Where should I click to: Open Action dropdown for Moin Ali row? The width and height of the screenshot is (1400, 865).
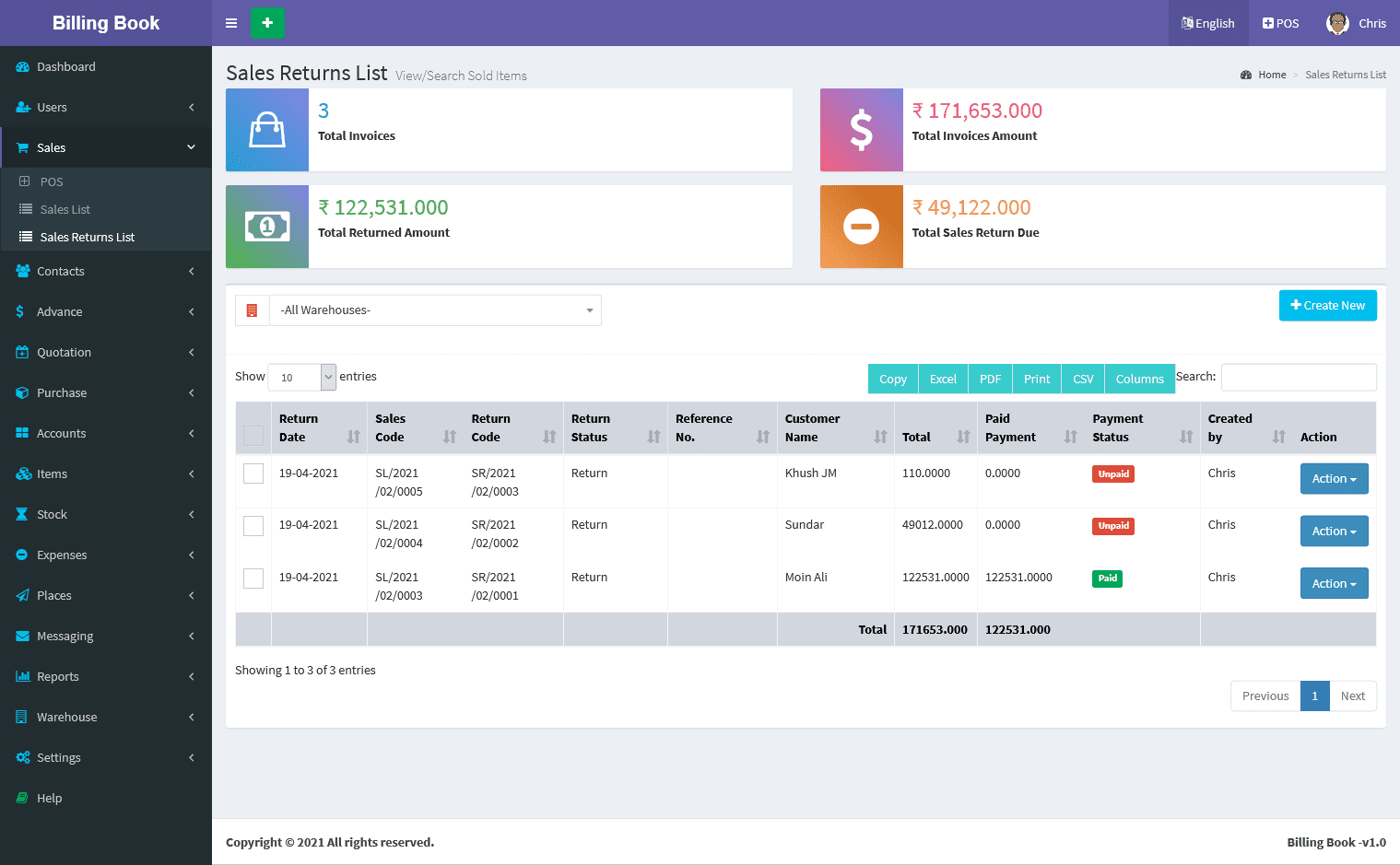(1334, 583)
